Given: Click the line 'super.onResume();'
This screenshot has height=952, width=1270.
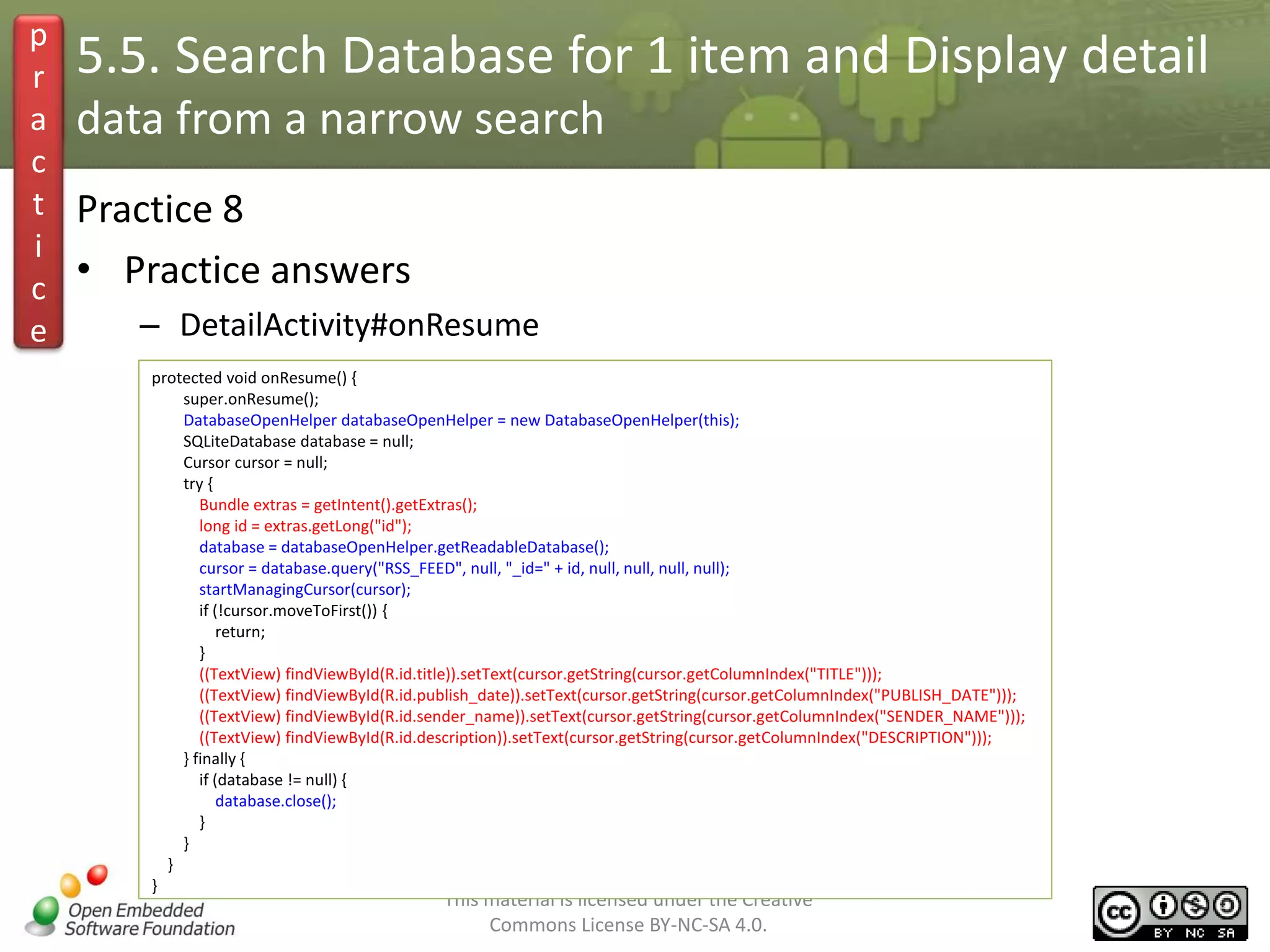Looking at the screenshot, I should click(251, 399).
